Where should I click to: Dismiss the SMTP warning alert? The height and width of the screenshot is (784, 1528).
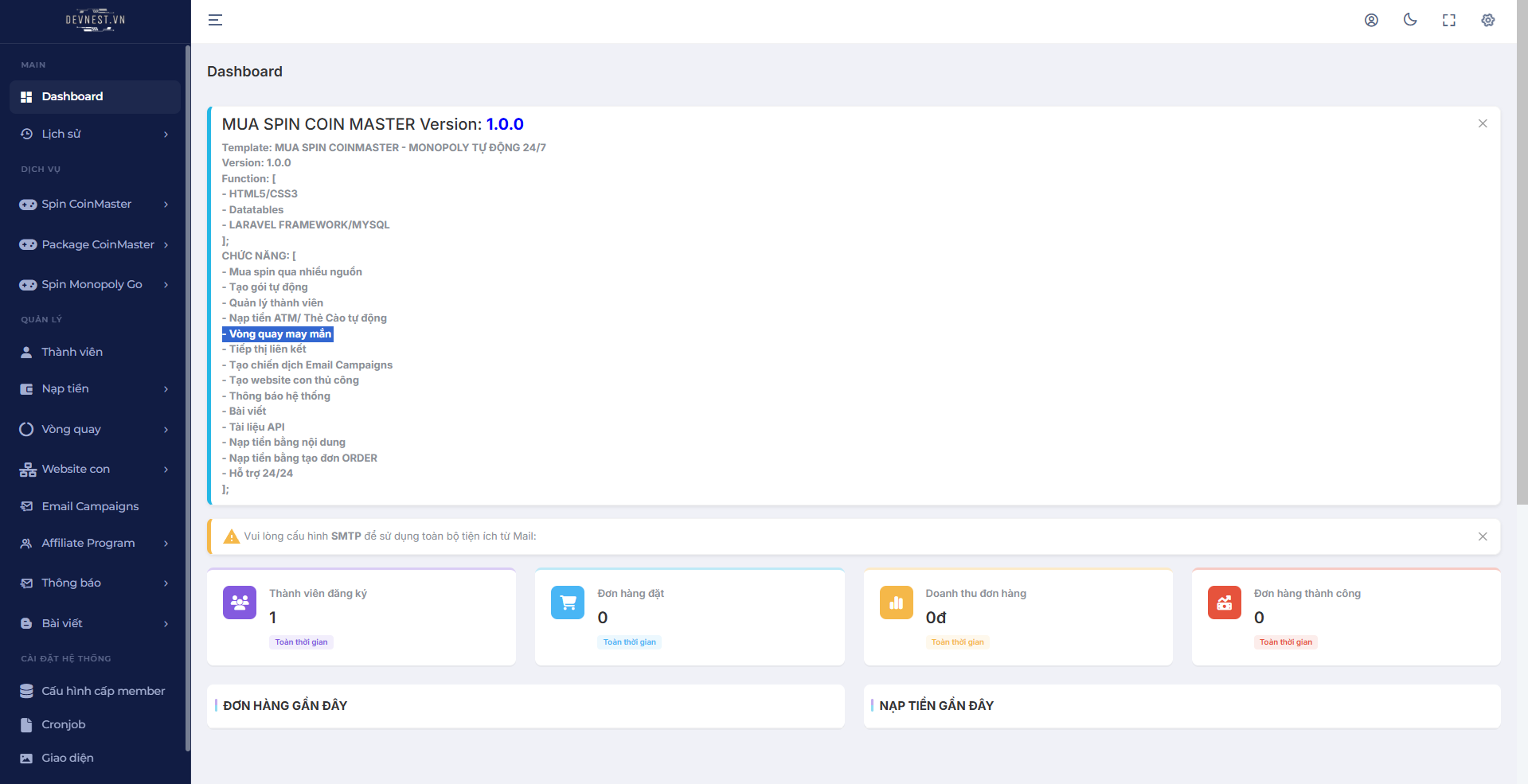(1483, 536)
